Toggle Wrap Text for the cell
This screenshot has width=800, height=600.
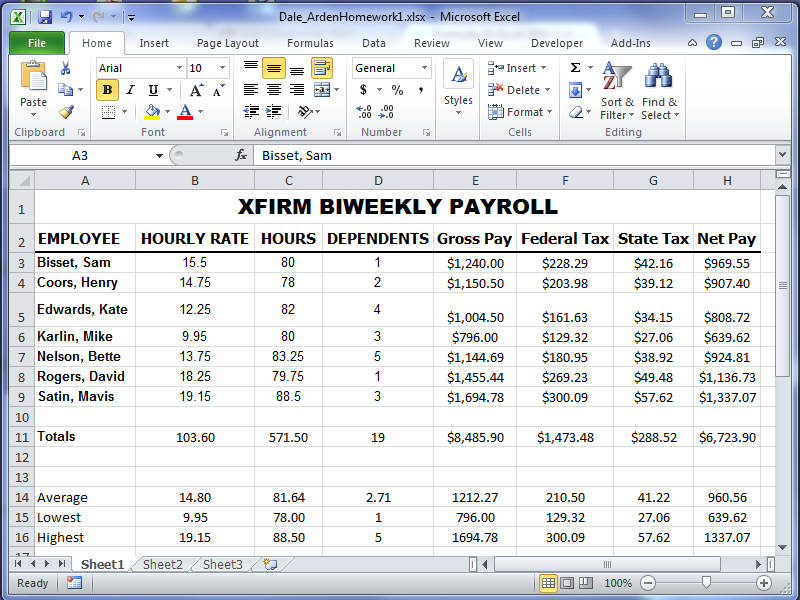322,68
